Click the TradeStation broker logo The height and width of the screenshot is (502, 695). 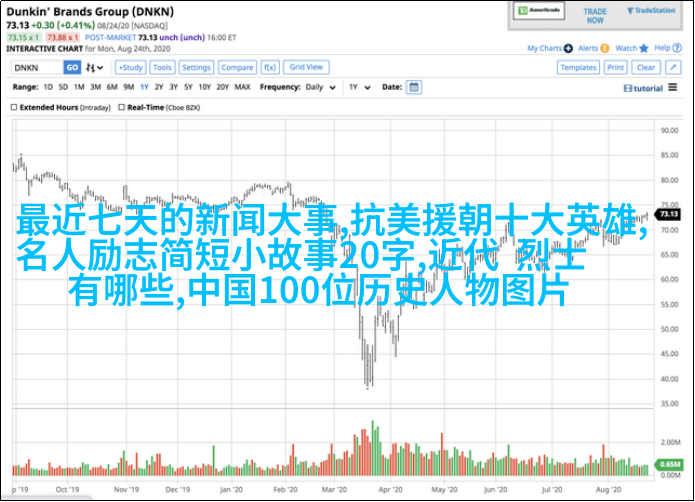tap(651, 11)
